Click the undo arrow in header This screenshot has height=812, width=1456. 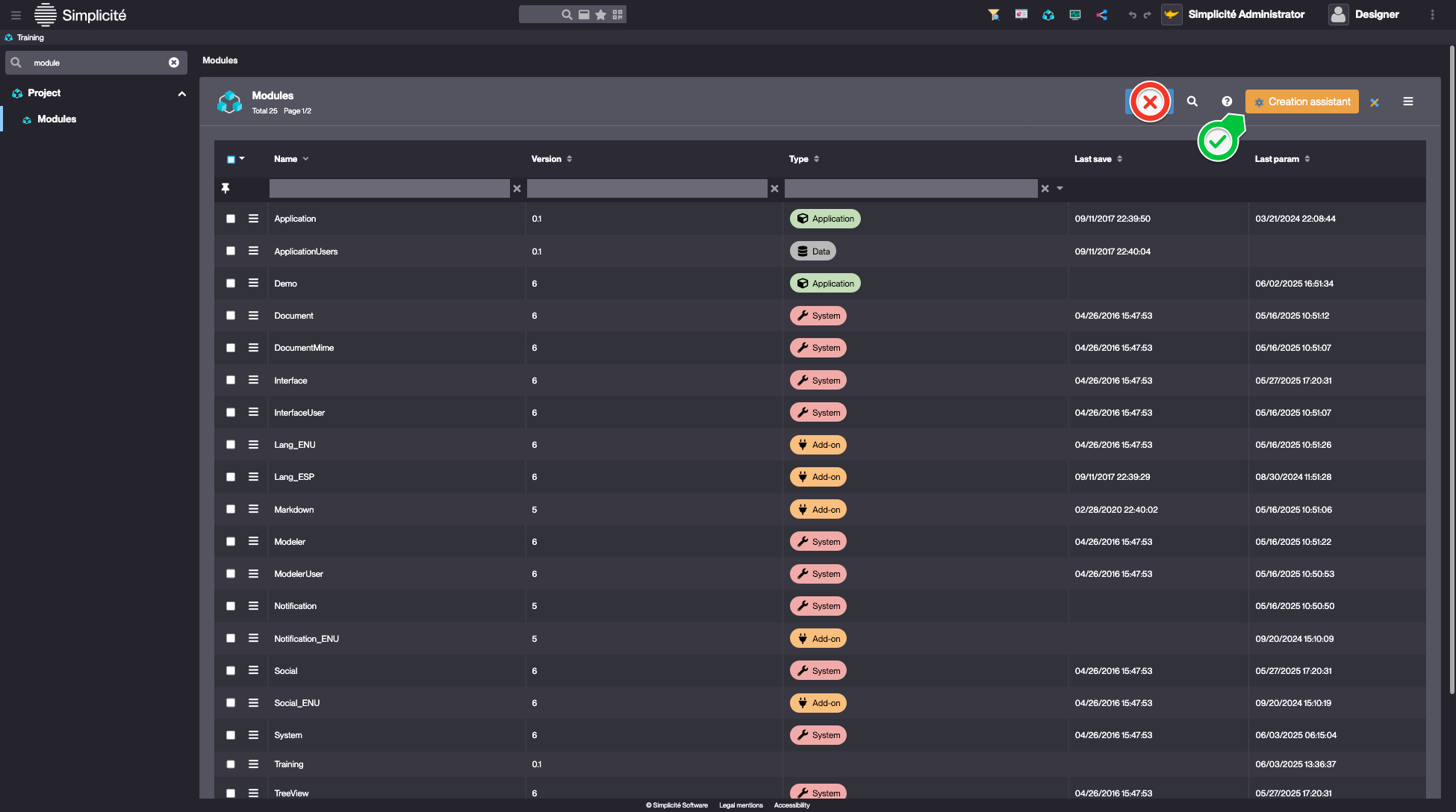(x=1132, y=15)
